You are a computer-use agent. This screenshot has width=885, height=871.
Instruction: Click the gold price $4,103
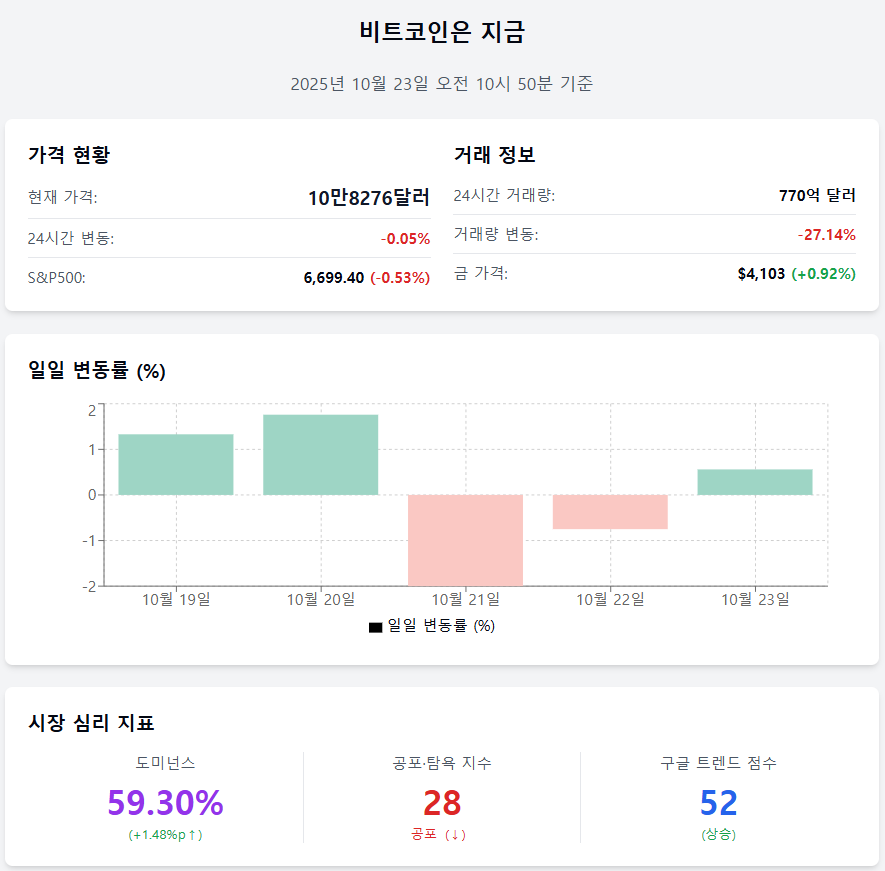(761, 274)
